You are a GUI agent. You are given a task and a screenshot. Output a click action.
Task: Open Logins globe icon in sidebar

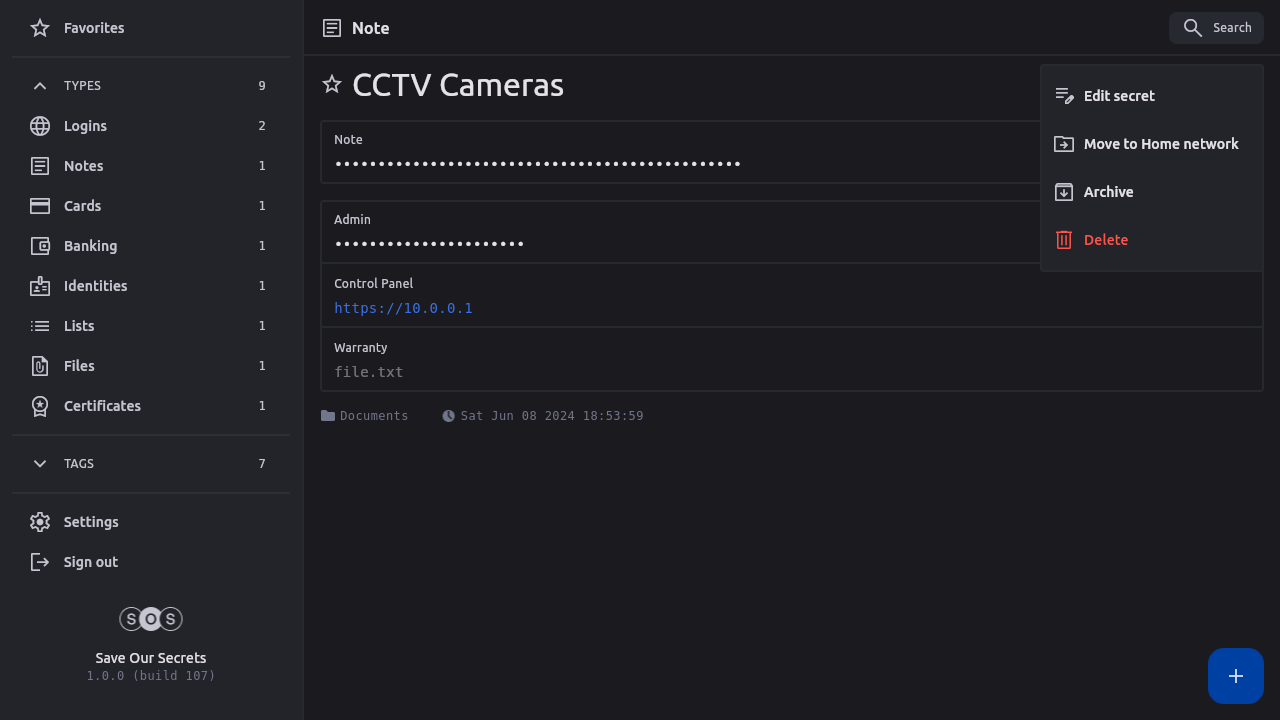(40, 126)
